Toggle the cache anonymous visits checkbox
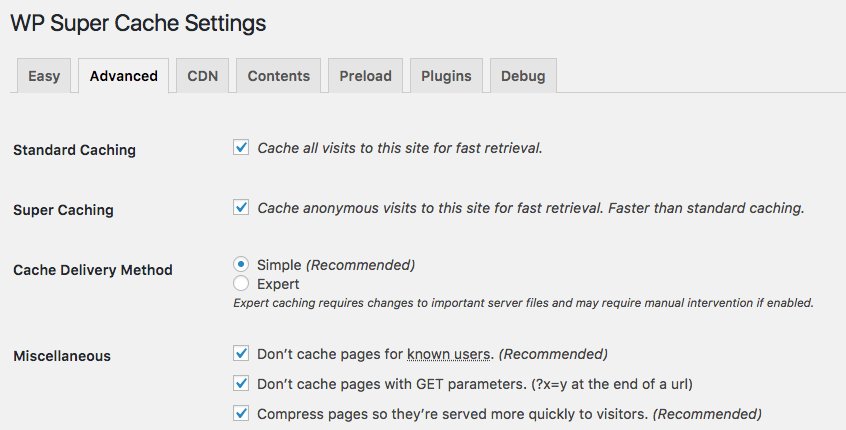The height and width of the screenshot is (430, 846). [x=241, y=208]
